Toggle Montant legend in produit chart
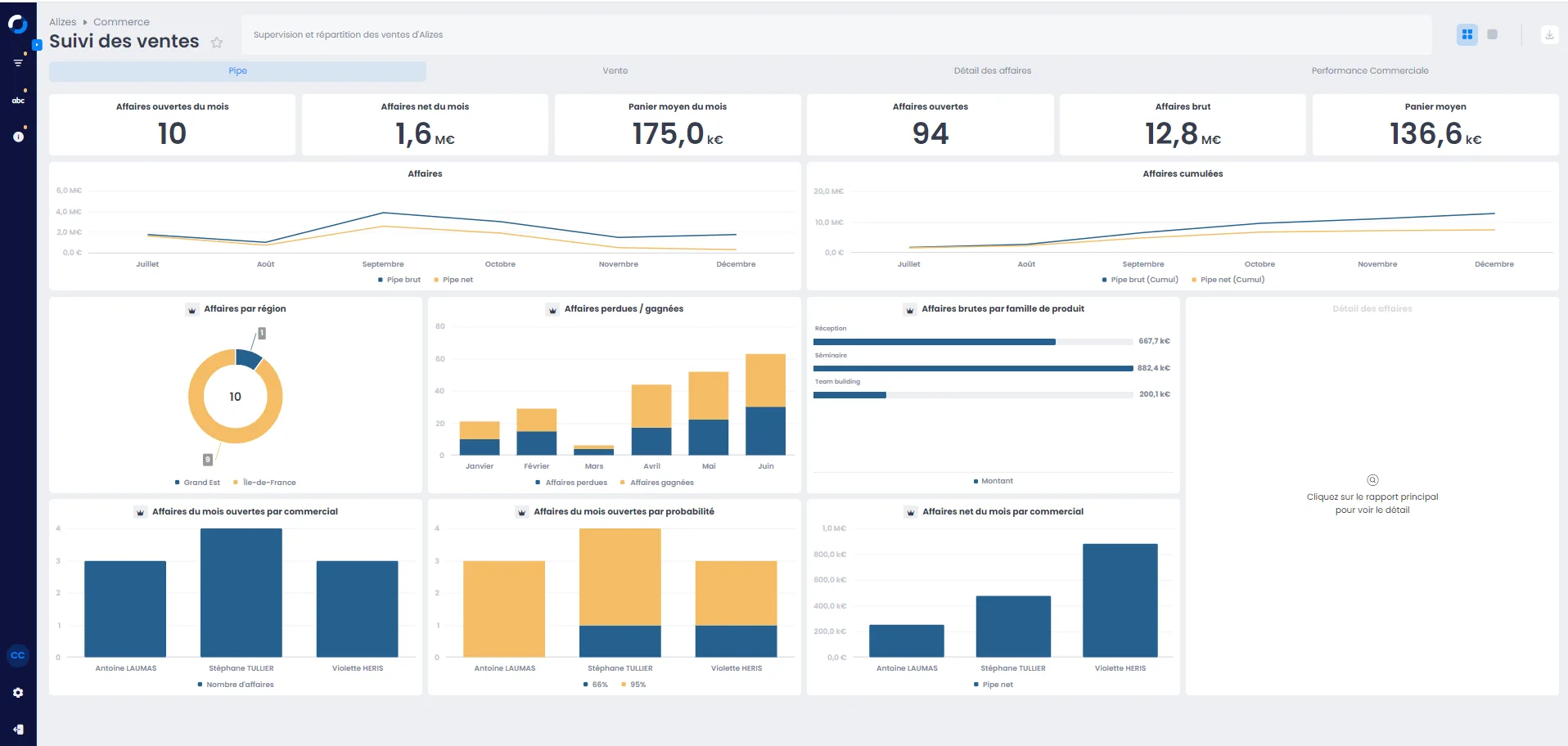1568x746 pixels. [x=994, y=481]
